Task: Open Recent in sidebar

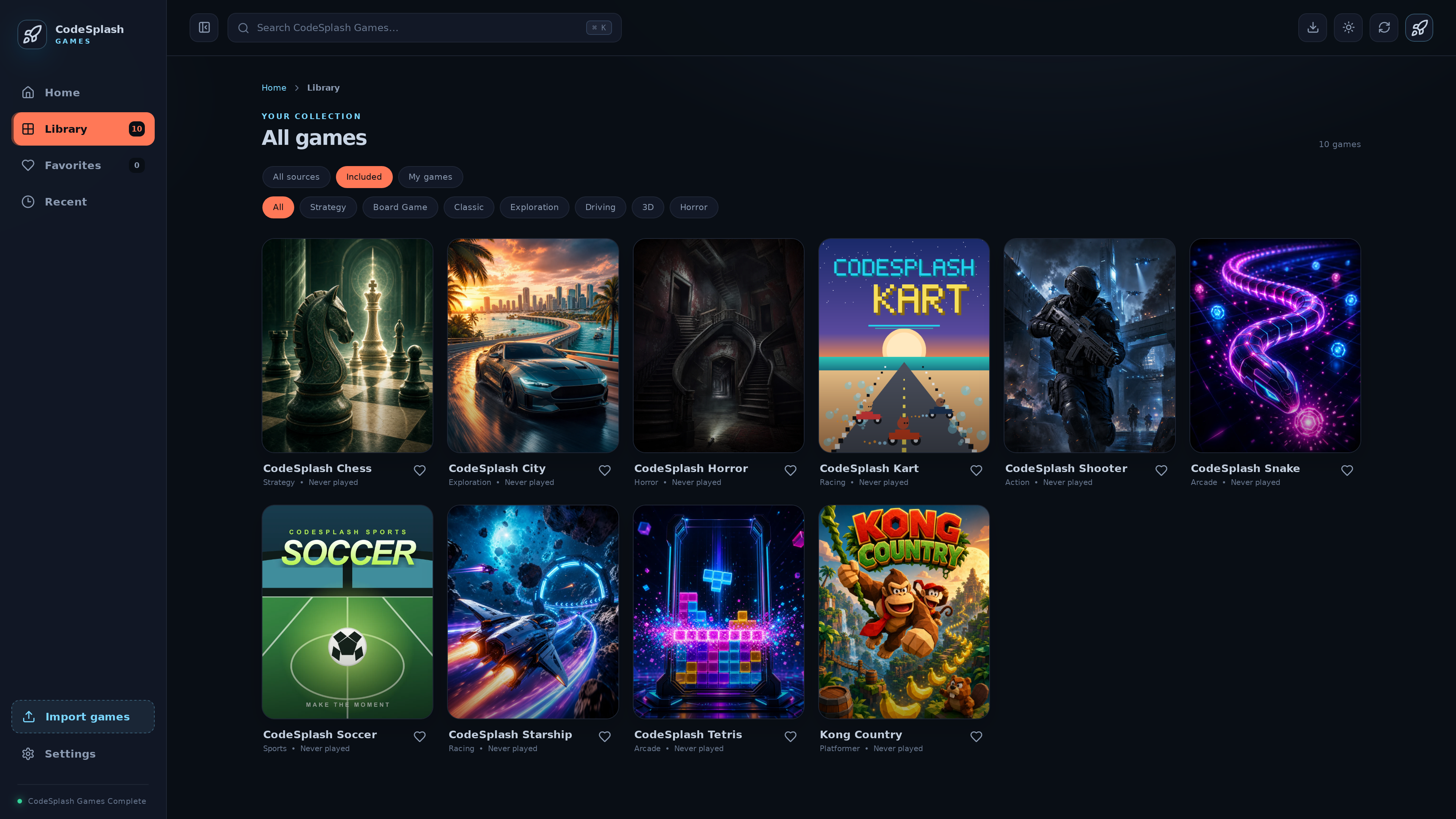Action: coord(83,202)
